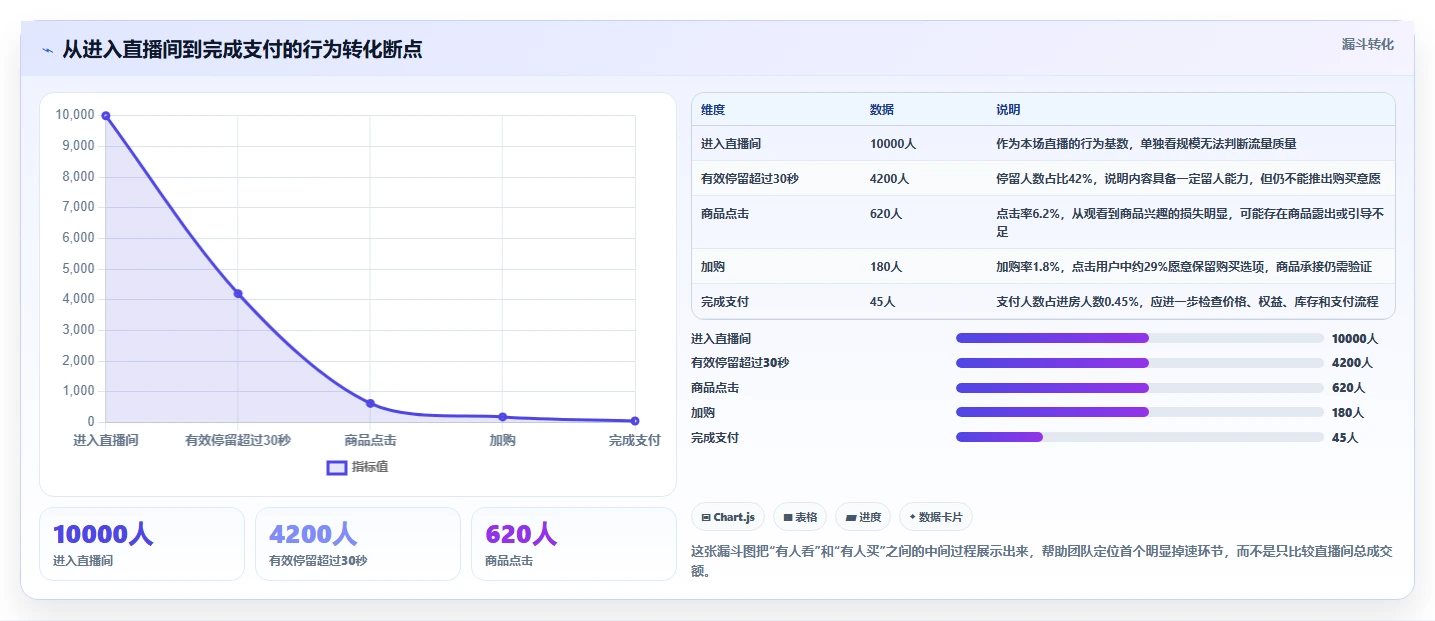Click the 10,000 y-axis label

[75, 115]
